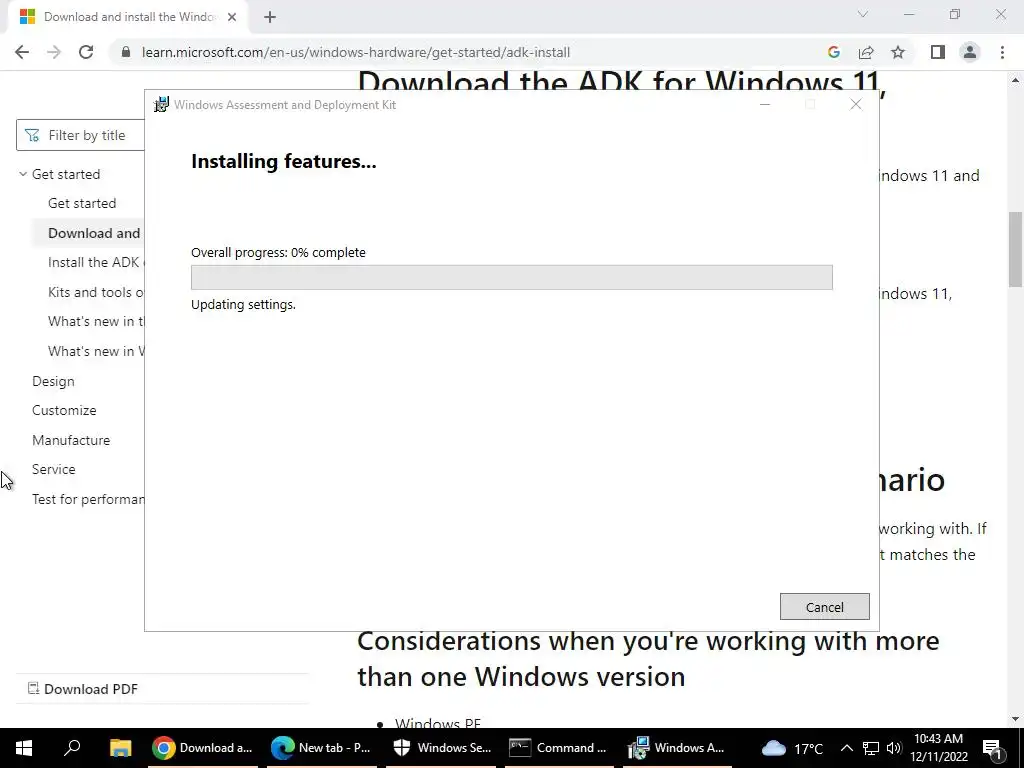Open Install the ADK nav item
This screenshot has width=1024, height=768.
tap(94, 263)
